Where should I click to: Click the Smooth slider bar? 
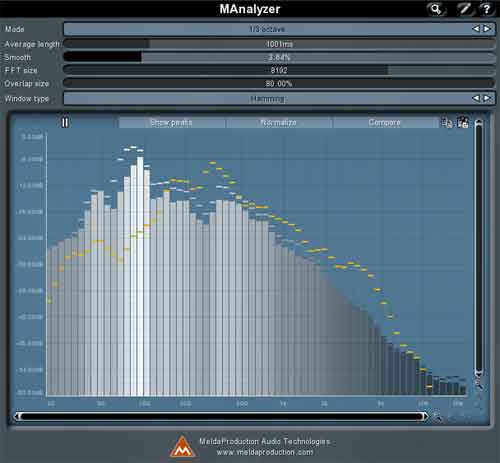click(279, 57)
